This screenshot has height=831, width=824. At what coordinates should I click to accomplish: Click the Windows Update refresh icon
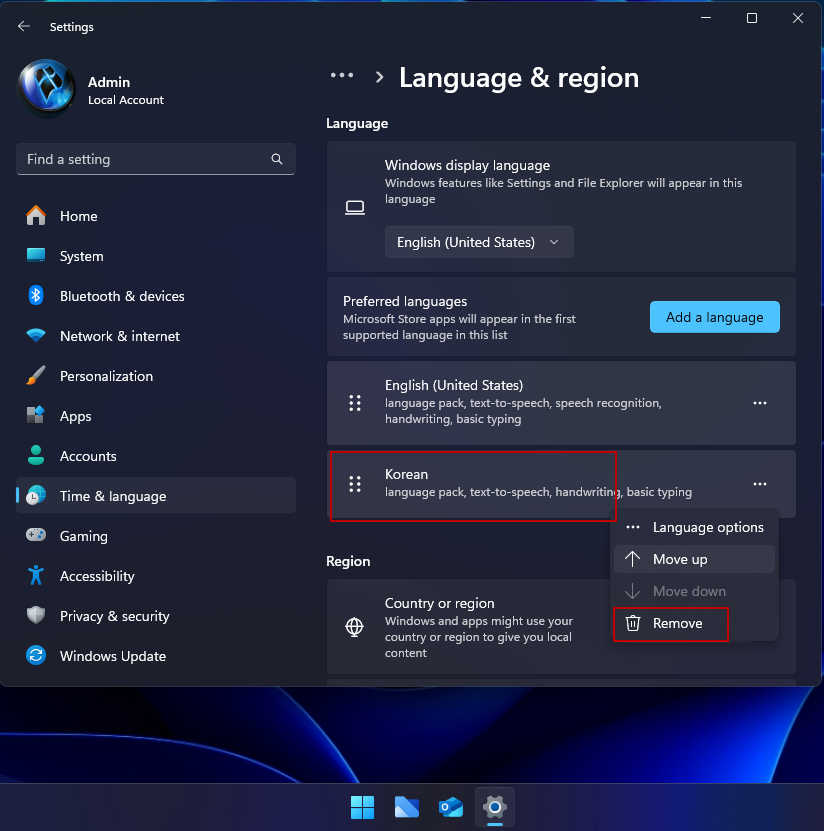(x=36, y=656)
